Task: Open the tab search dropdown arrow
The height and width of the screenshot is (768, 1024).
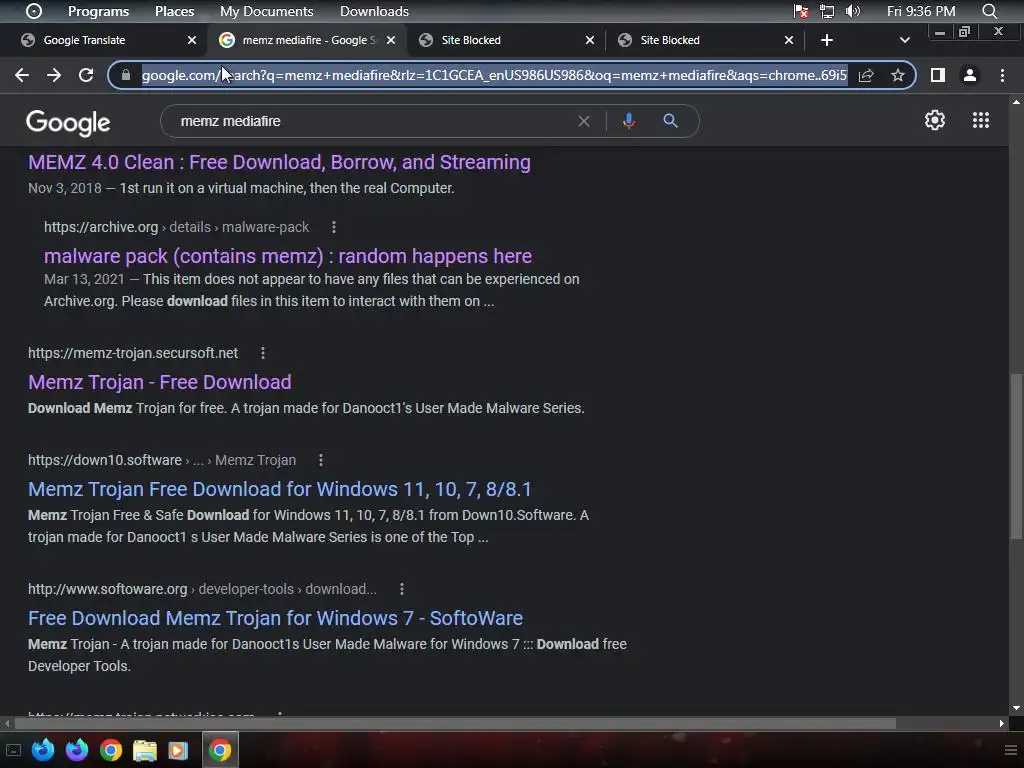Action: (x=904, y=40)
